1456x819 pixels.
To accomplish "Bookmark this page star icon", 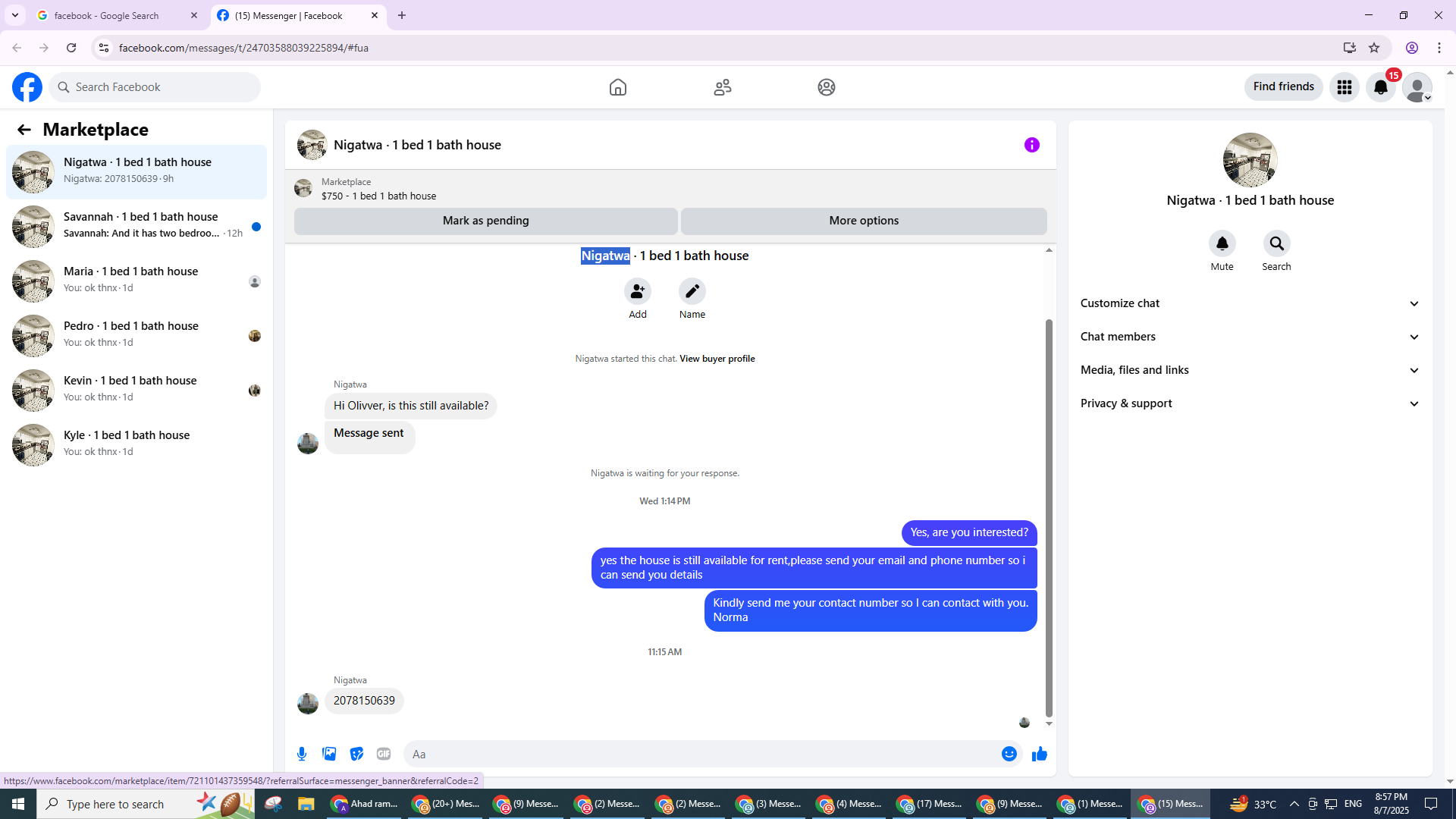I will click(x=1374, y=48).
